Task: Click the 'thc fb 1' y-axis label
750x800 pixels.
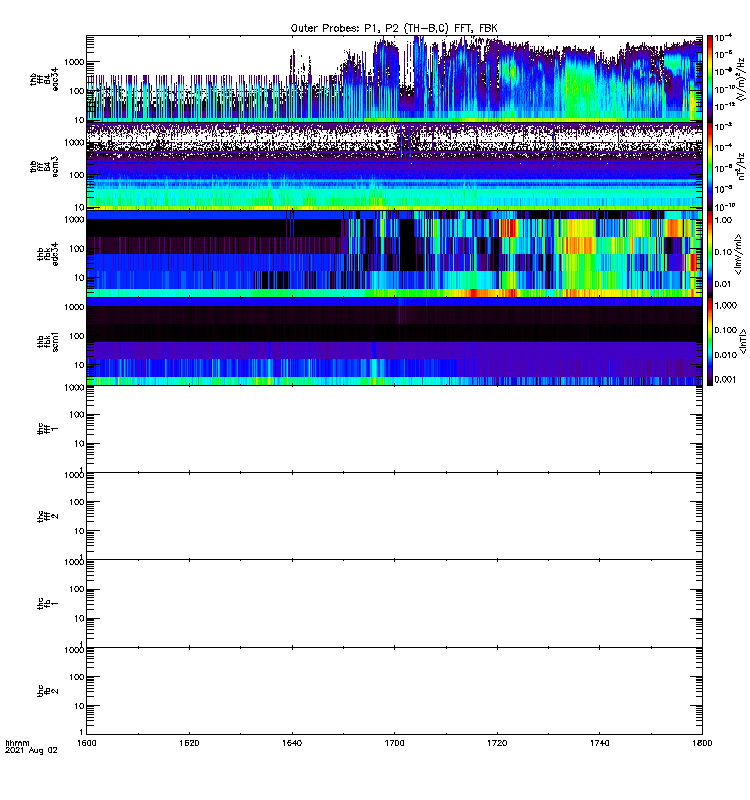Action: tap(48, 604)
